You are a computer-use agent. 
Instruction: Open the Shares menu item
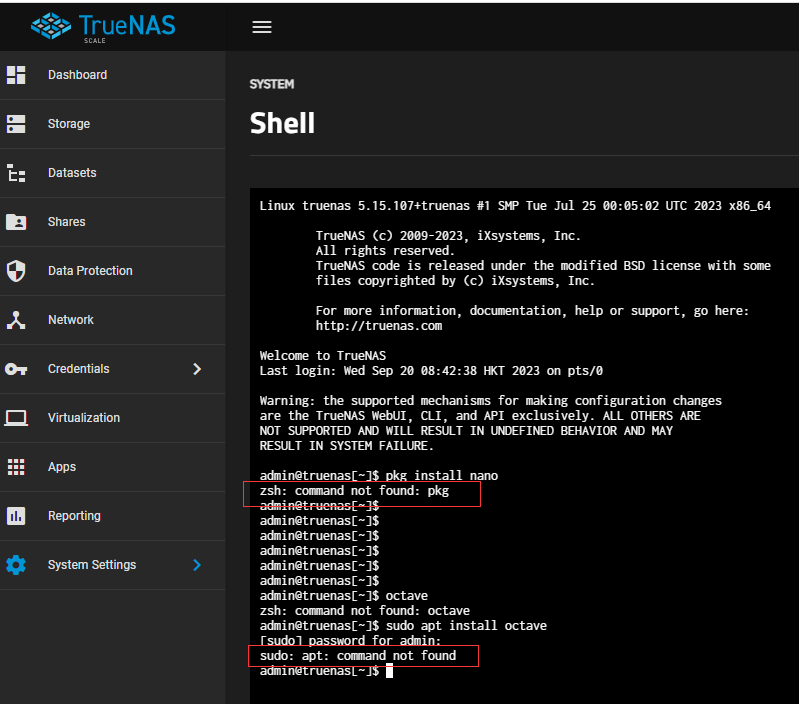click(x=113, y=222)
